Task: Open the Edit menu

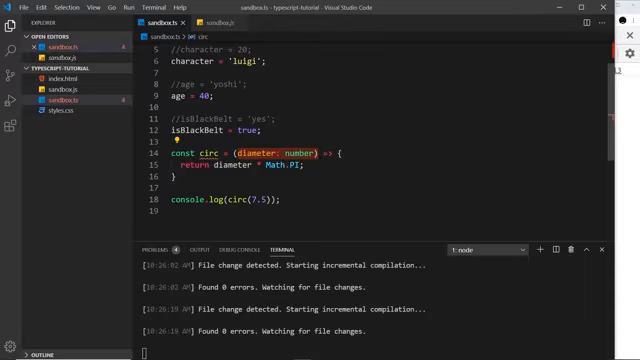Action: 41,7
